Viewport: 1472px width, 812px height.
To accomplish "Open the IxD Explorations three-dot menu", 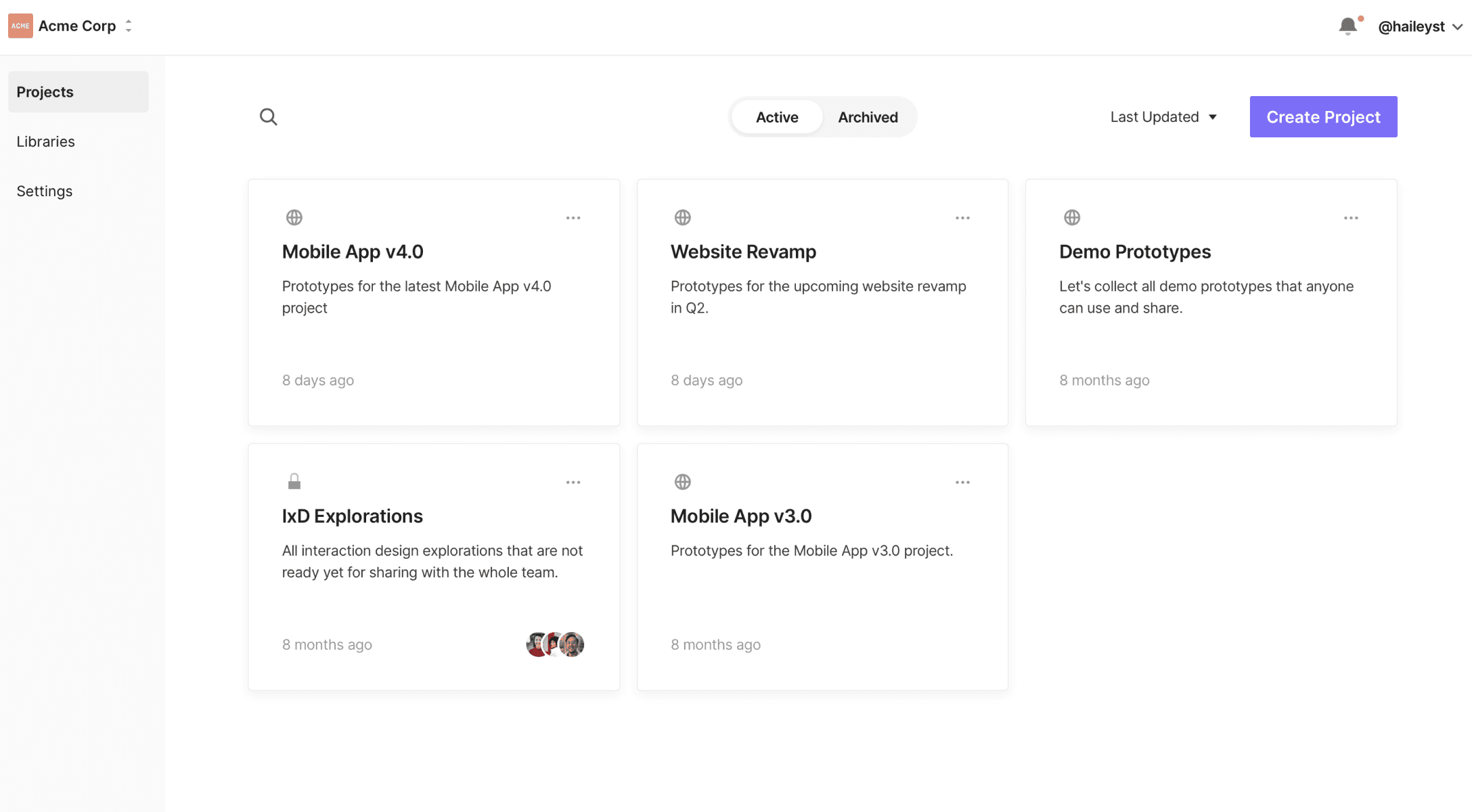I will [x=573, y=482].
